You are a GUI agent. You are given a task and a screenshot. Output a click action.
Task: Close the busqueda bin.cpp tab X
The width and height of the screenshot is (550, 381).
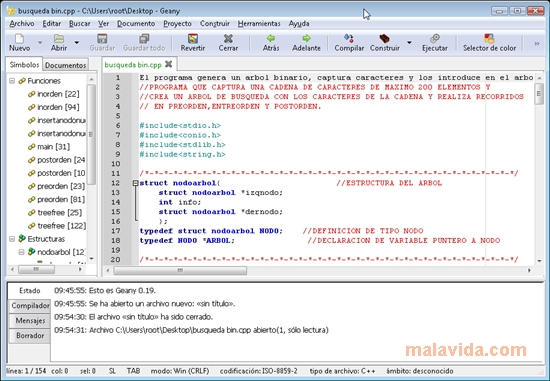tap(169, 64)
